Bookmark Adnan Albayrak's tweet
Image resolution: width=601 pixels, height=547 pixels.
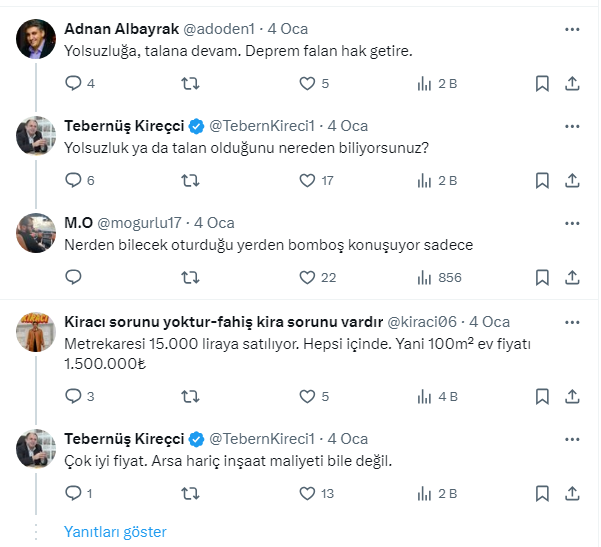(541, 84)
